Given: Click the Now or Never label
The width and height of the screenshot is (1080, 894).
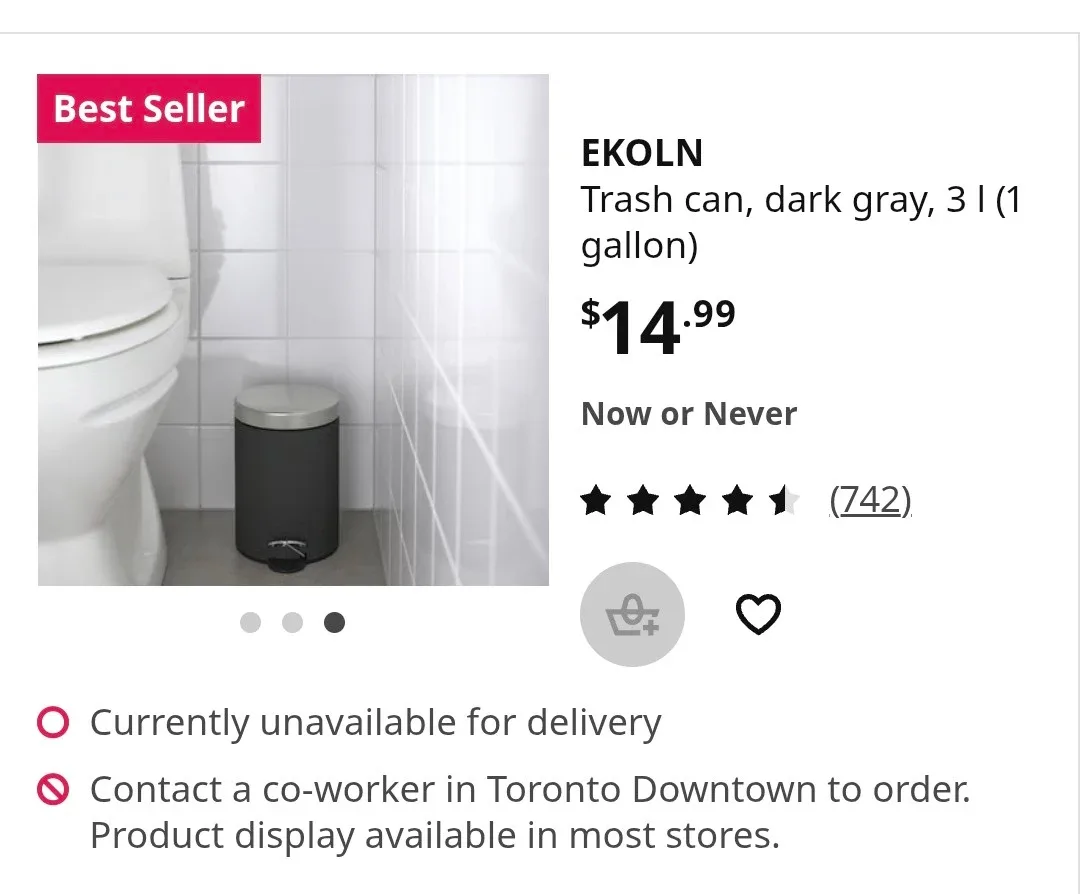Looking at the screenshot, I should [688, 413].
